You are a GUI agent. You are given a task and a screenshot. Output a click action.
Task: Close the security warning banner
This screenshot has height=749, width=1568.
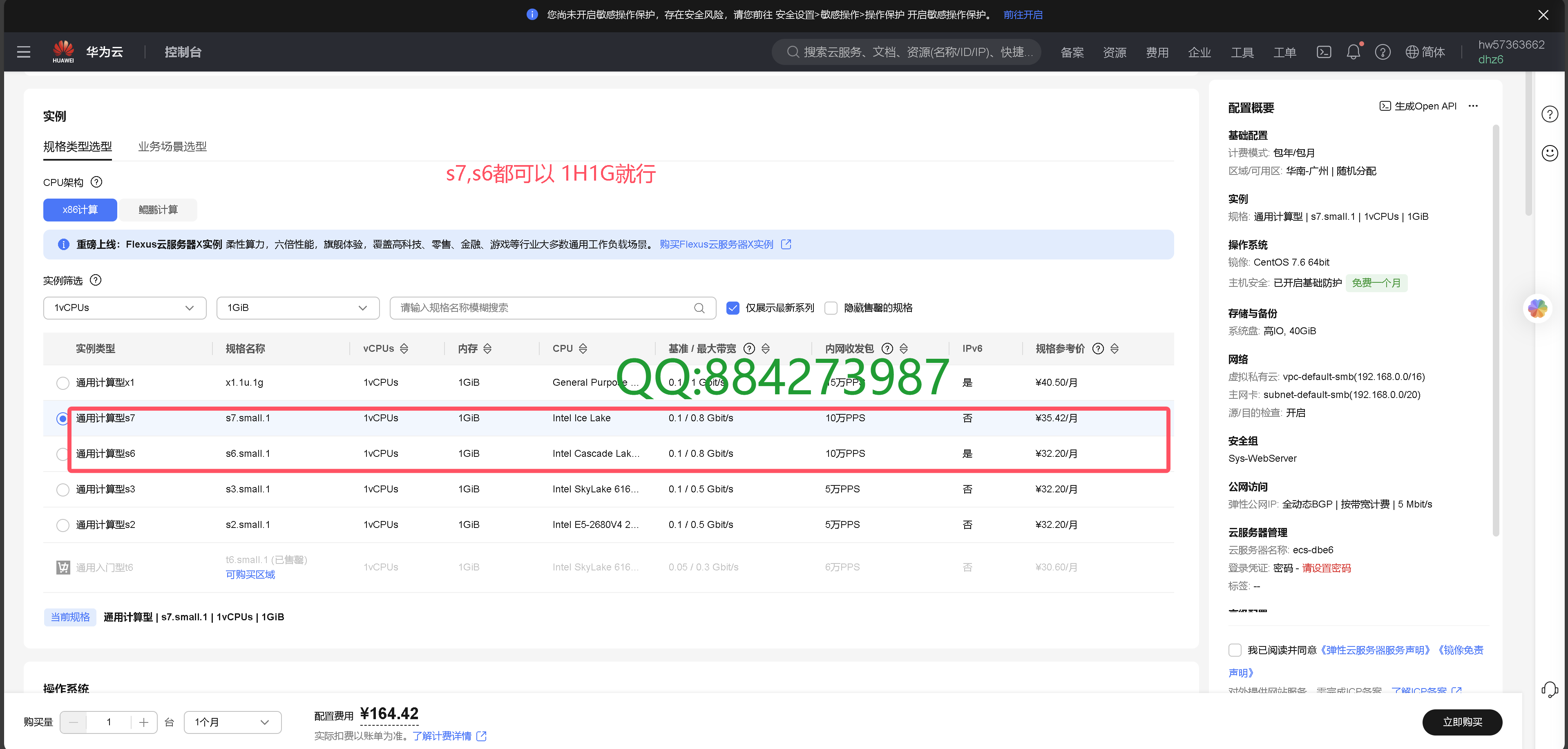click(1543, 15)
